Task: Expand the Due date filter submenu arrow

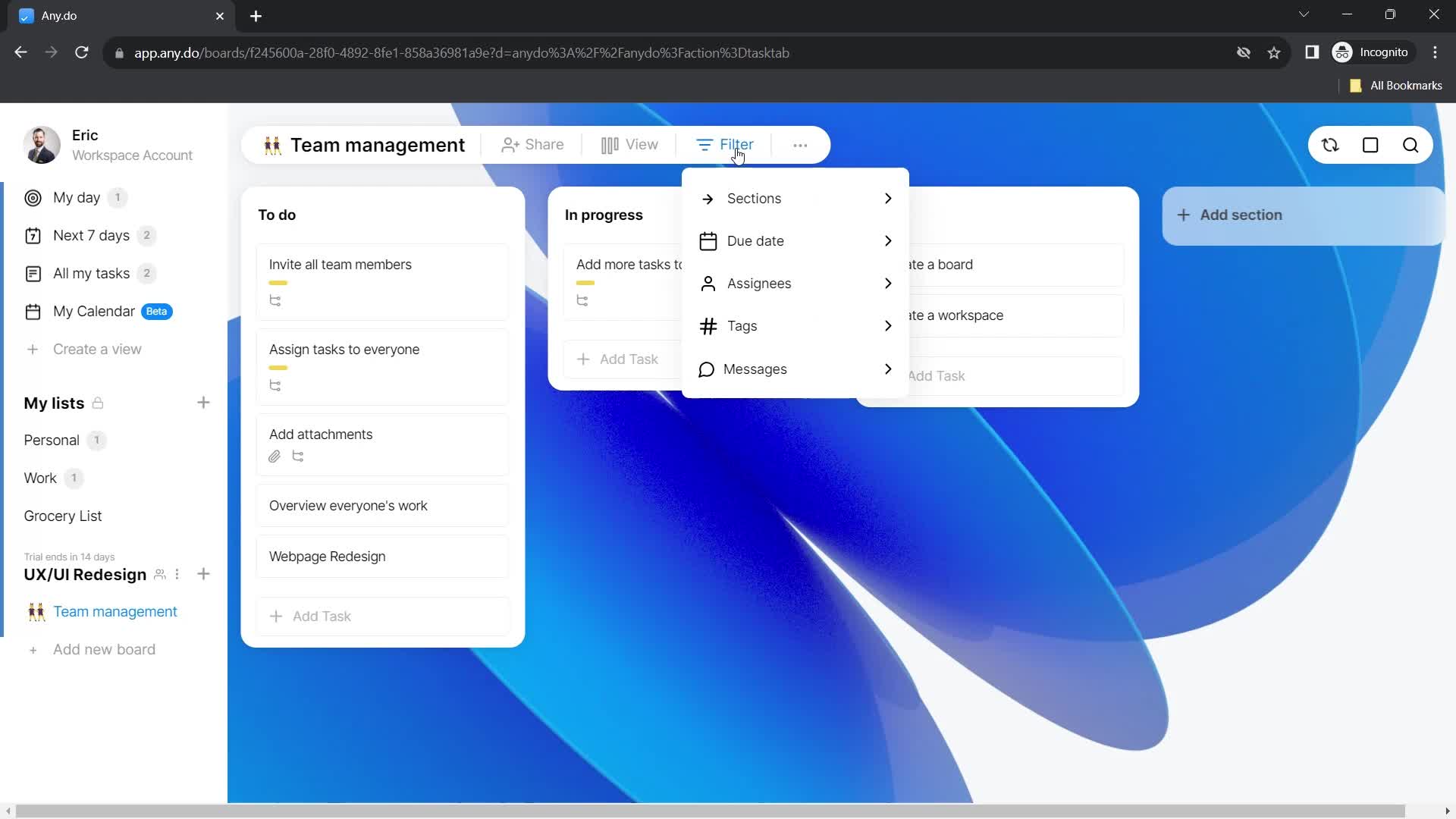Action: click(888, 241)
